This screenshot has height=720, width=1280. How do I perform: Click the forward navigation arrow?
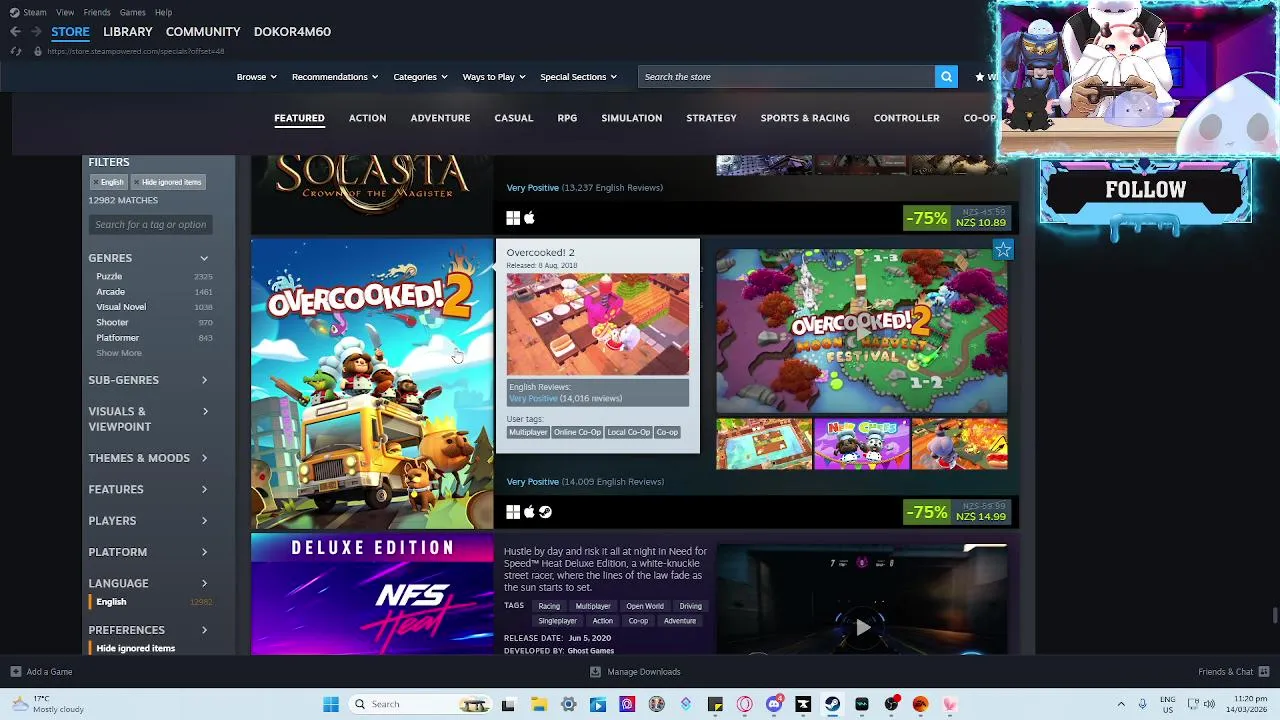click(36, 32)
